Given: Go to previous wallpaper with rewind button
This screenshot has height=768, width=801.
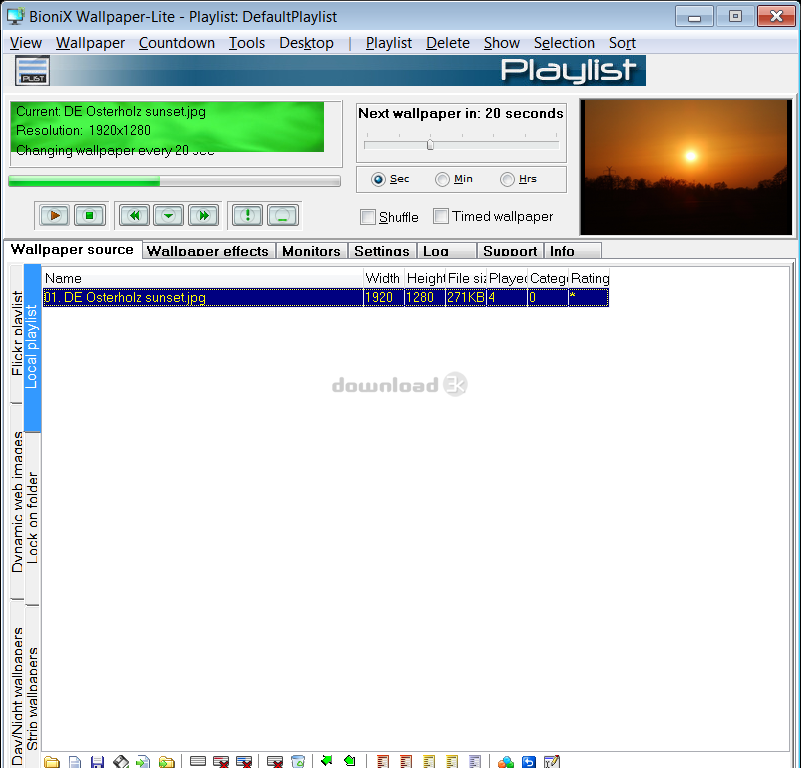Looking at the screenshot, I should point(134,215).
